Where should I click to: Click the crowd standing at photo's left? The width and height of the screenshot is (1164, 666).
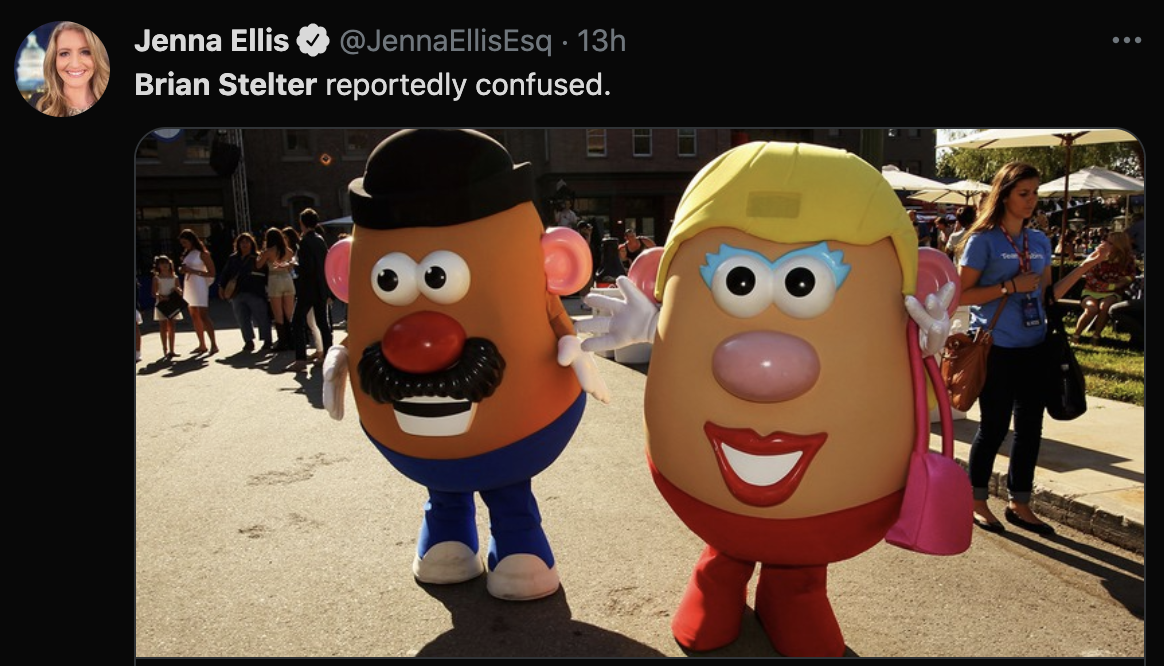[x=238, y=293]
